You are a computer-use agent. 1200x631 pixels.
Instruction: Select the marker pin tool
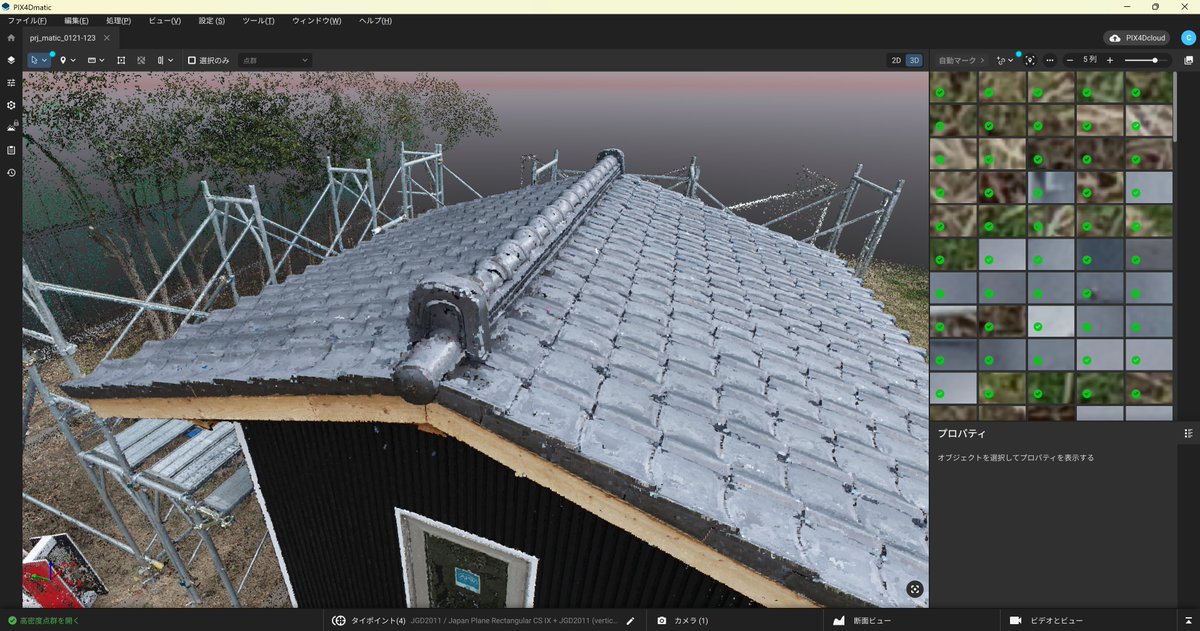click(63, 60)
